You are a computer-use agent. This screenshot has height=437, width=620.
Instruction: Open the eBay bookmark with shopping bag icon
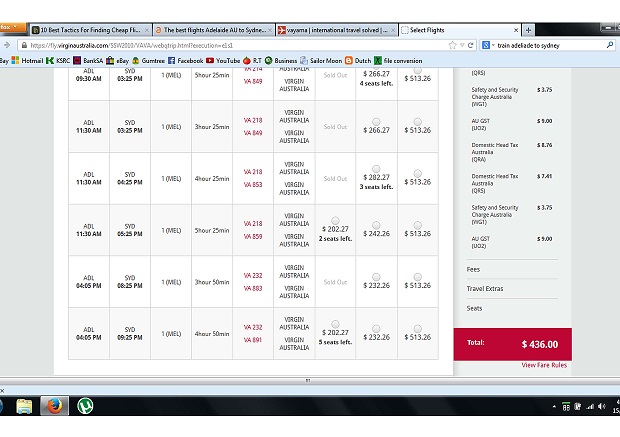[118, 61]
